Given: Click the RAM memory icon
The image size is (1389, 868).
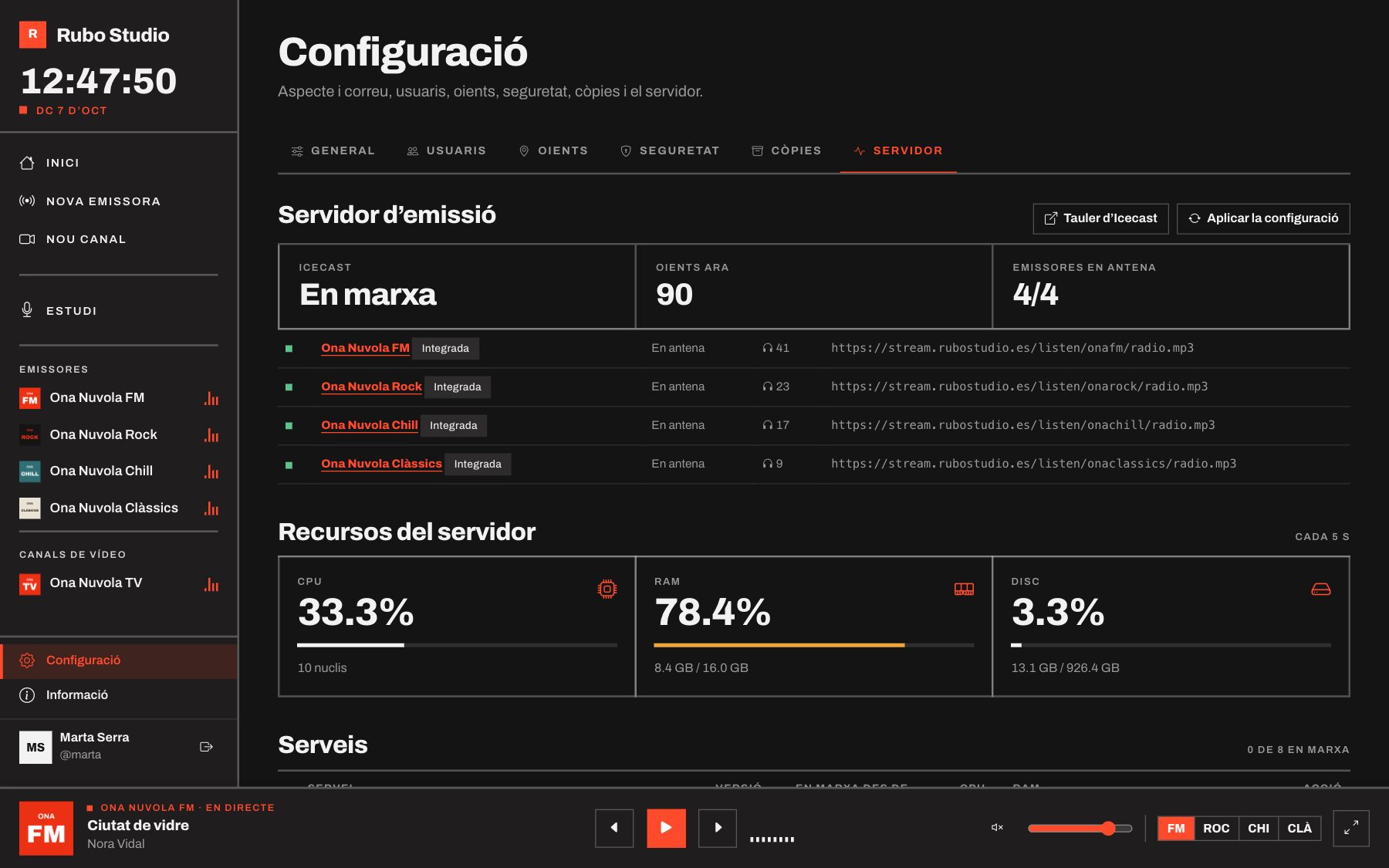Looking at the screenshot, I should [x=964, y=589].
